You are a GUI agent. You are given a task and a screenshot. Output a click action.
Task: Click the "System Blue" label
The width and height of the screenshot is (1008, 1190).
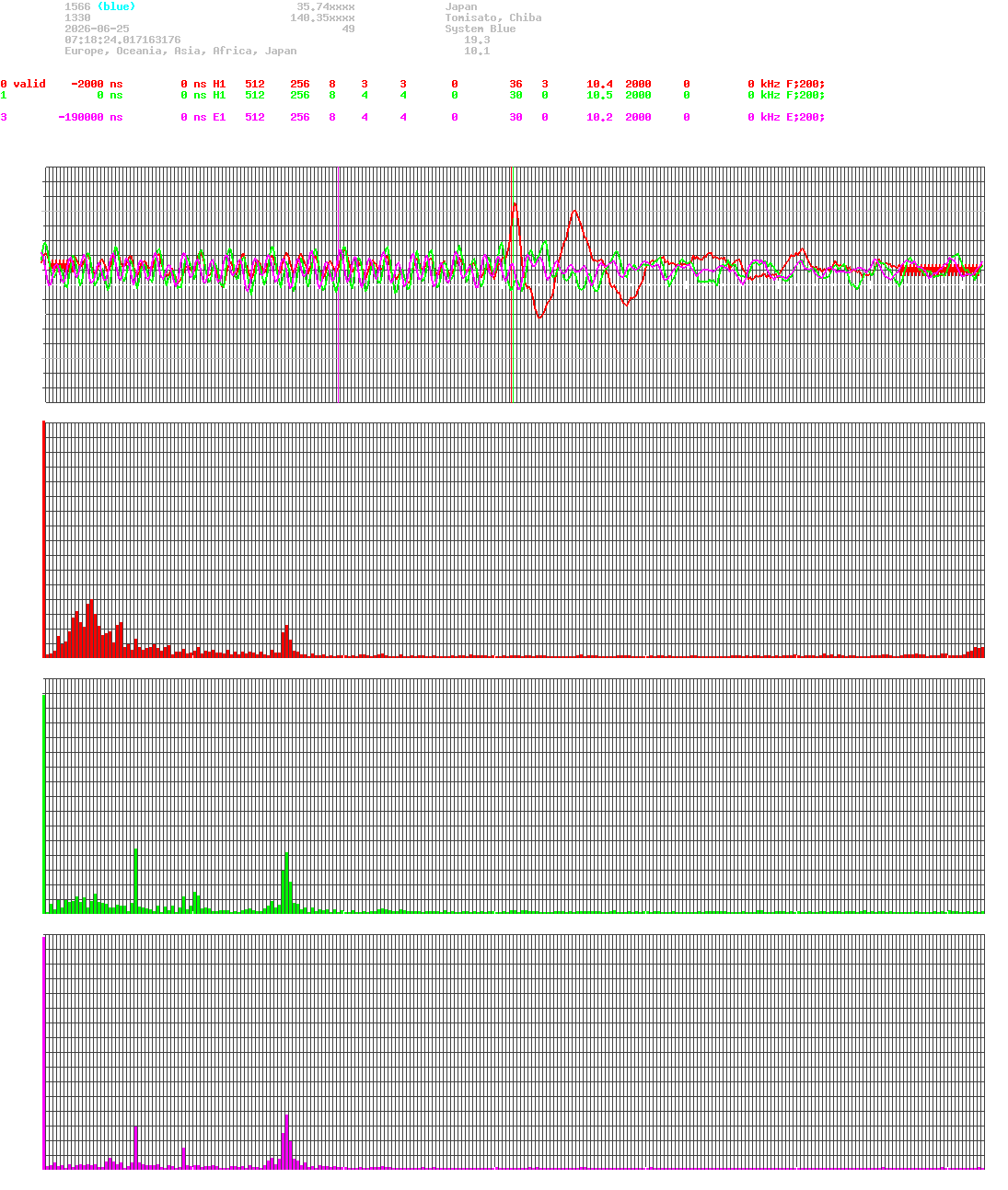tap(481, 29)
